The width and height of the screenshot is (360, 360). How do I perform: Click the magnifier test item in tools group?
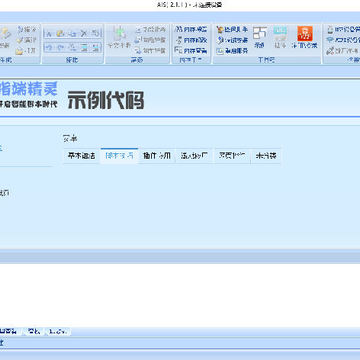click(232, 40)
